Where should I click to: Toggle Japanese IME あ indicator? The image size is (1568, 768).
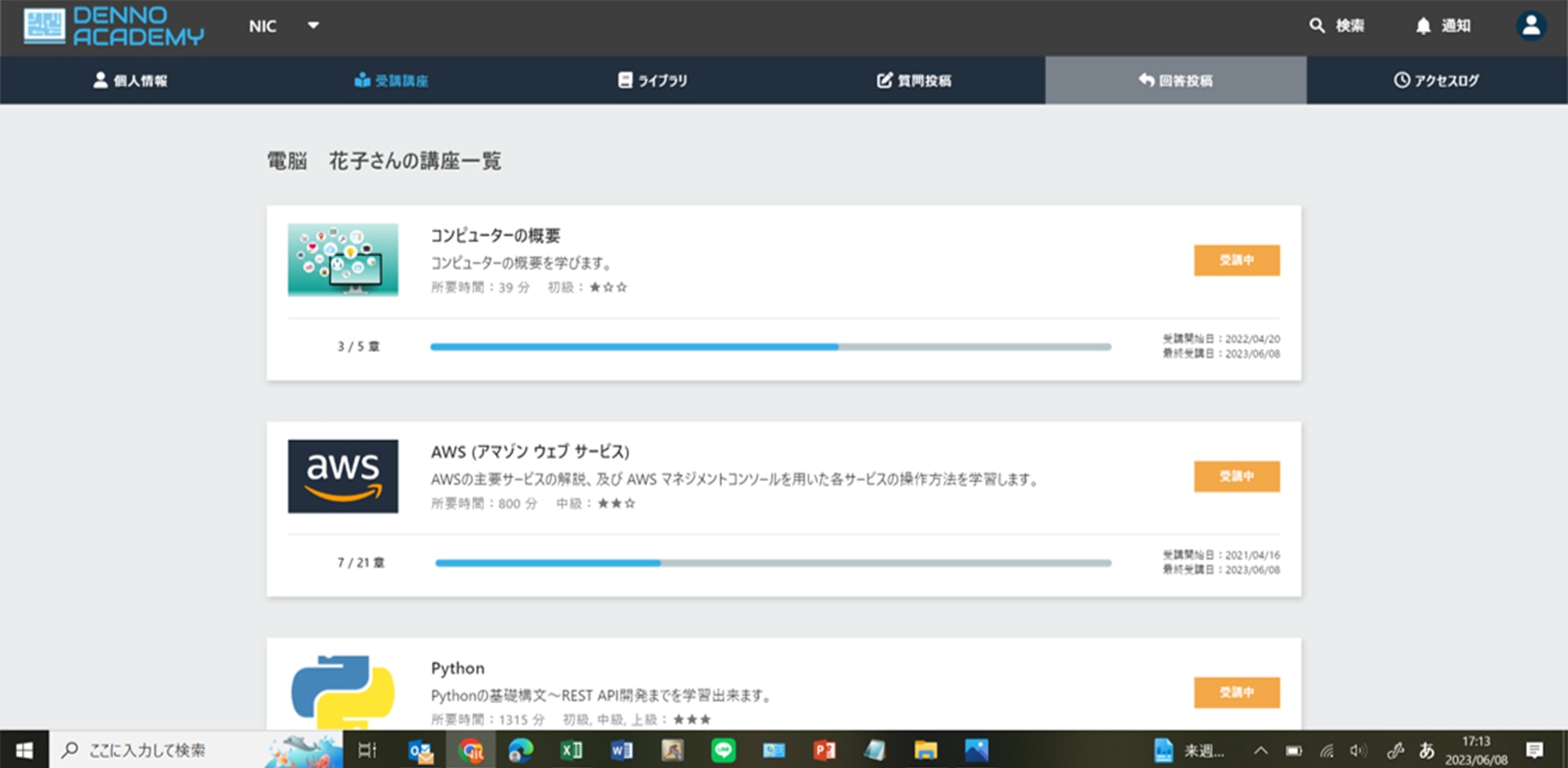(1427, 750)
